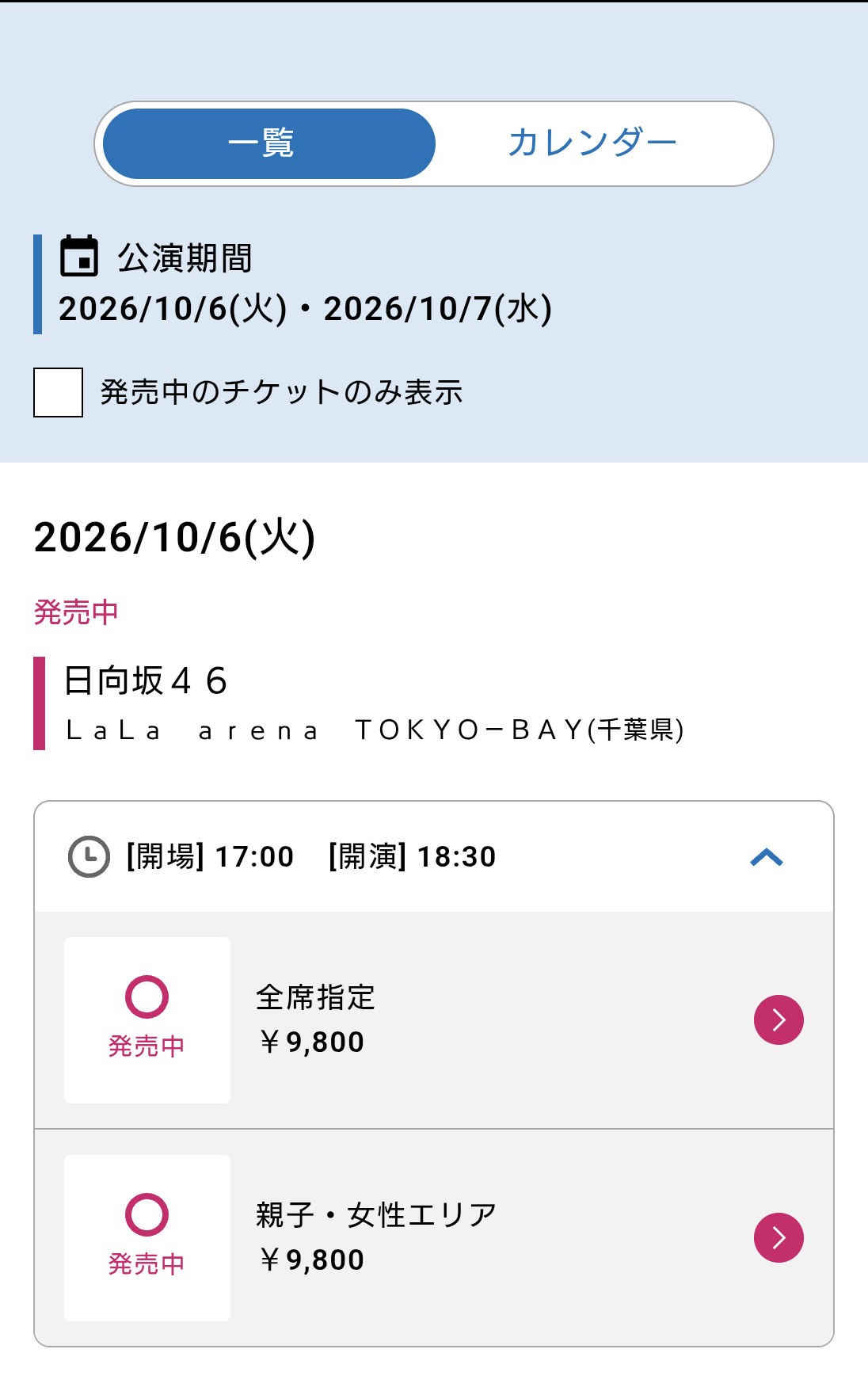The height and width of the screenshot is (1391, 868).
Task: Switch to the 一覧 list tab
Action: click(269, 143)
